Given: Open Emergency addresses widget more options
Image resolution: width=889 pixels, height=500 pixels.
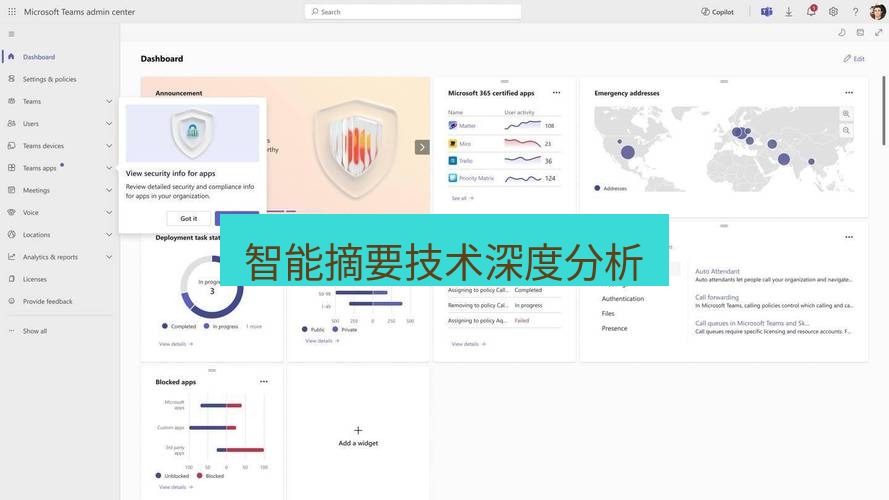Looking at the screenshot, I should 849,92.
